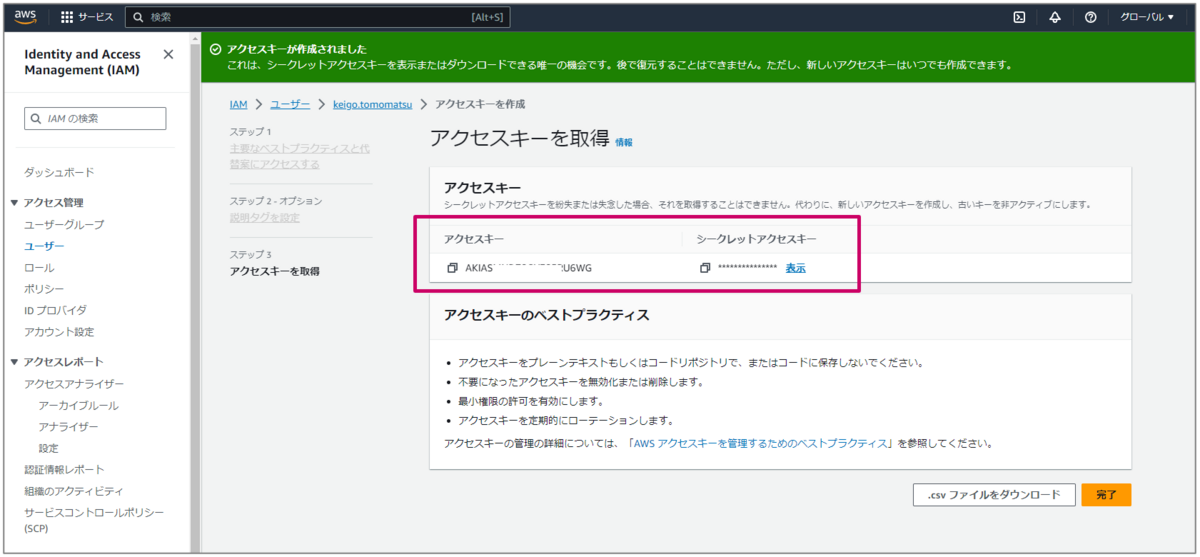The width and height of the screenshot is (1200, 557).
Task: Open アクセスアナライザー in sidebar
Action: point(74,384)
